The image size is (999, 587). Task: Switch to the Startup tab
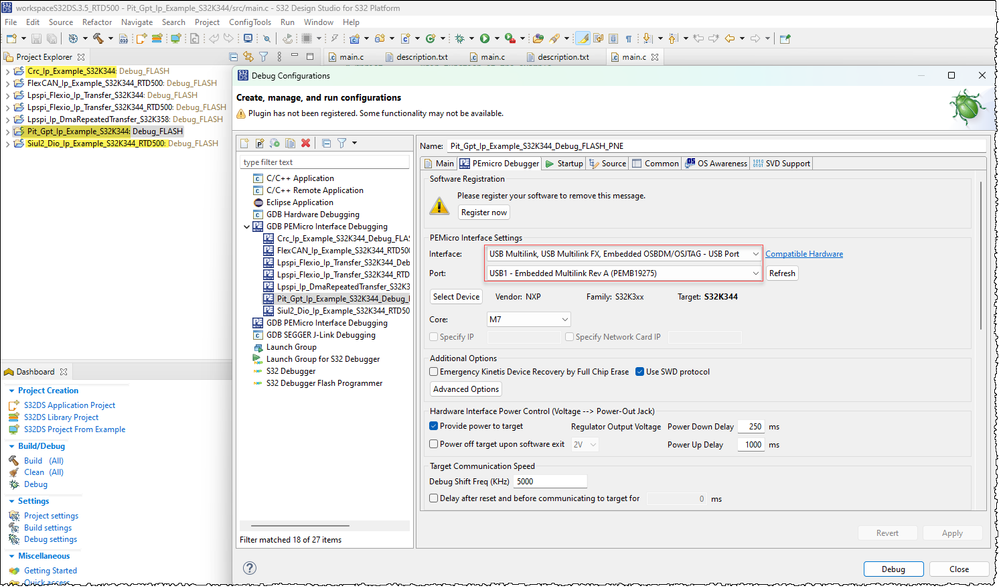point(565,163)
